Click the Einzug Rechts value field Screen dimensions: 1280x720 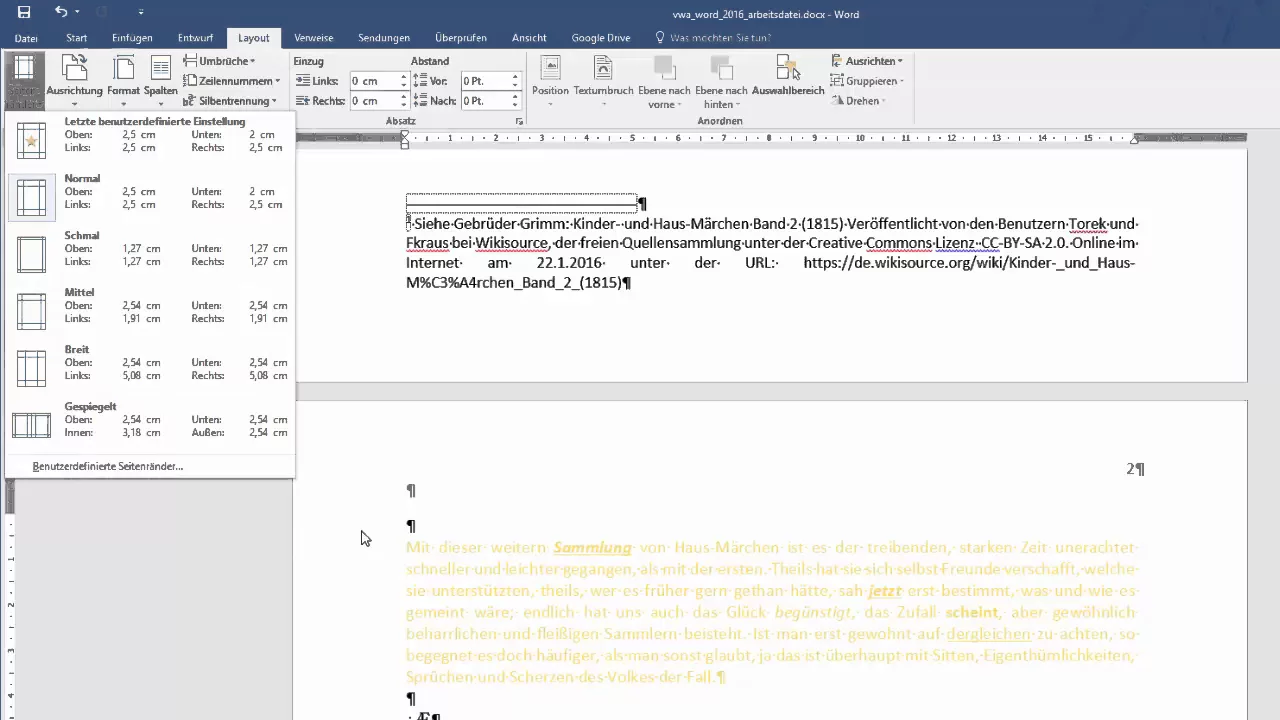tap(374, 101)
